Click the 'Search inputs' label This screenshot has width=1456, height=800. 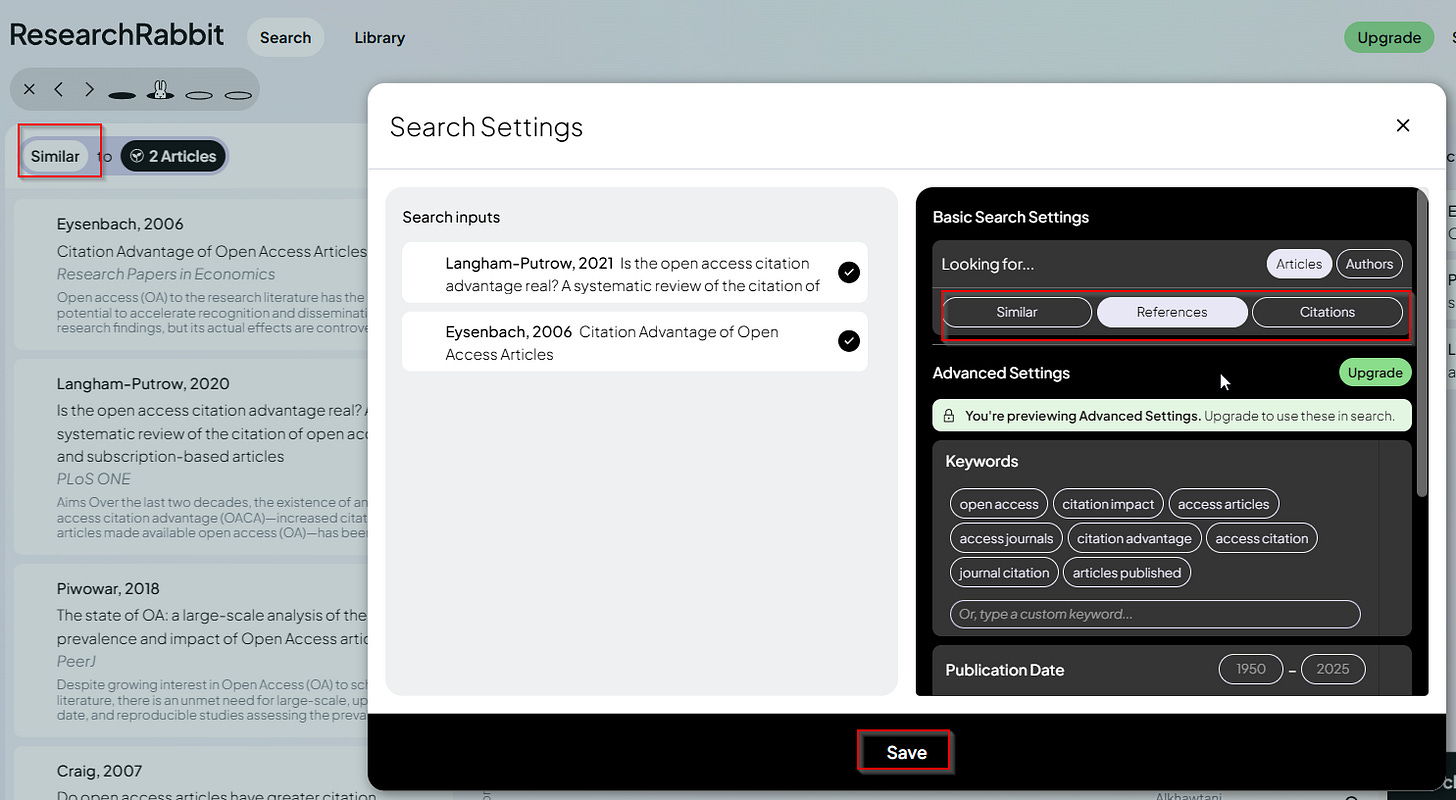(451, 217)
